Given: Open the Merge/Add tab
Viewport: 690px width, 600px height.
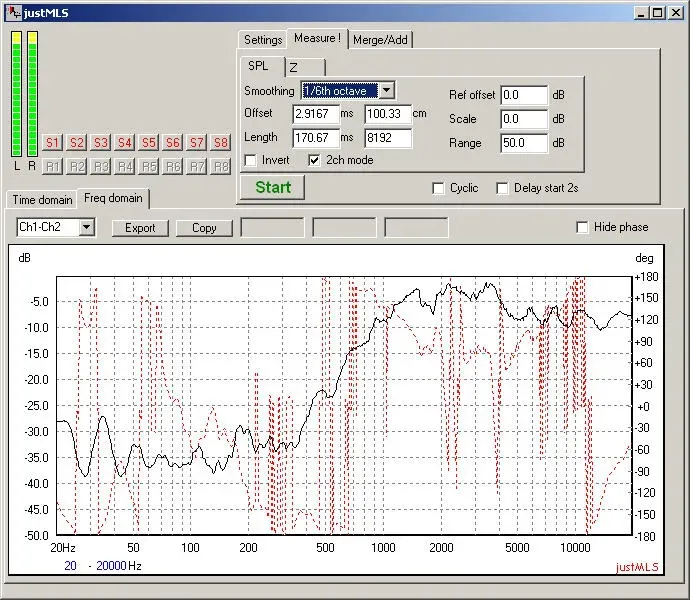Looking at the screenshot, I should click(380, 40).
